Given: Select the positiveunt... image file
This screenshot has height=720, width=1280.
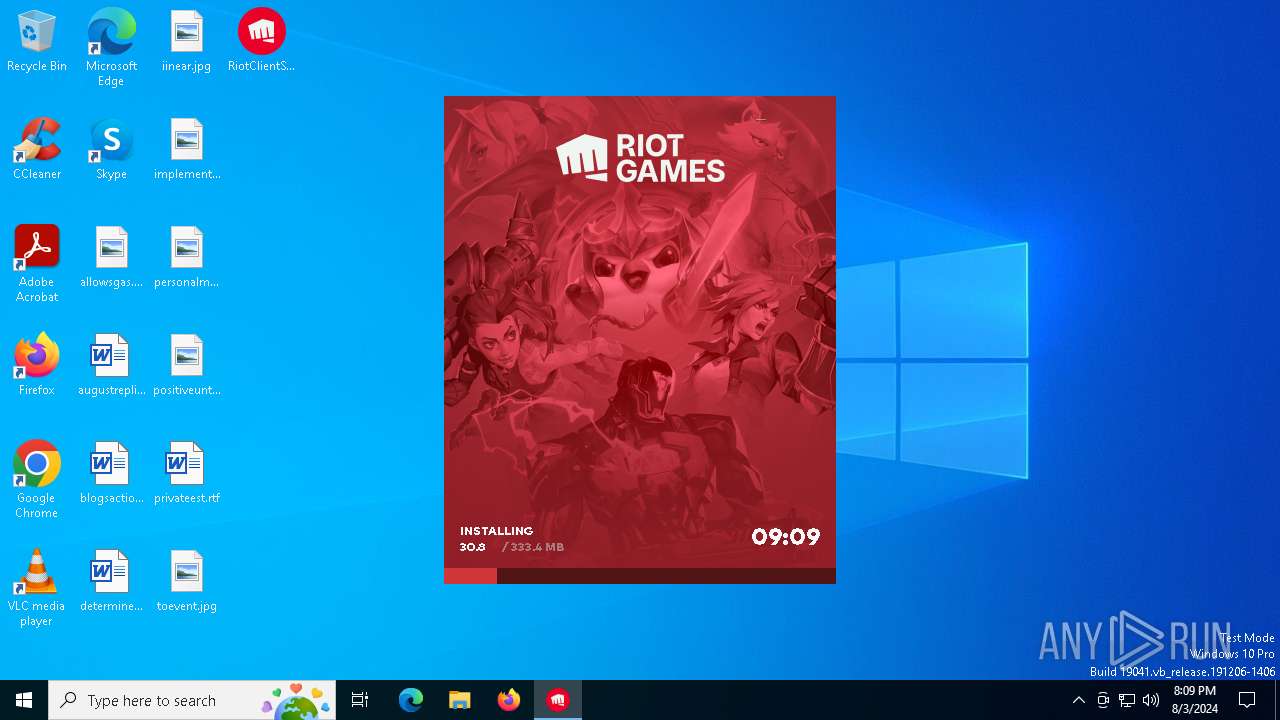Looking at the screenshot, I should click(187, 366).
